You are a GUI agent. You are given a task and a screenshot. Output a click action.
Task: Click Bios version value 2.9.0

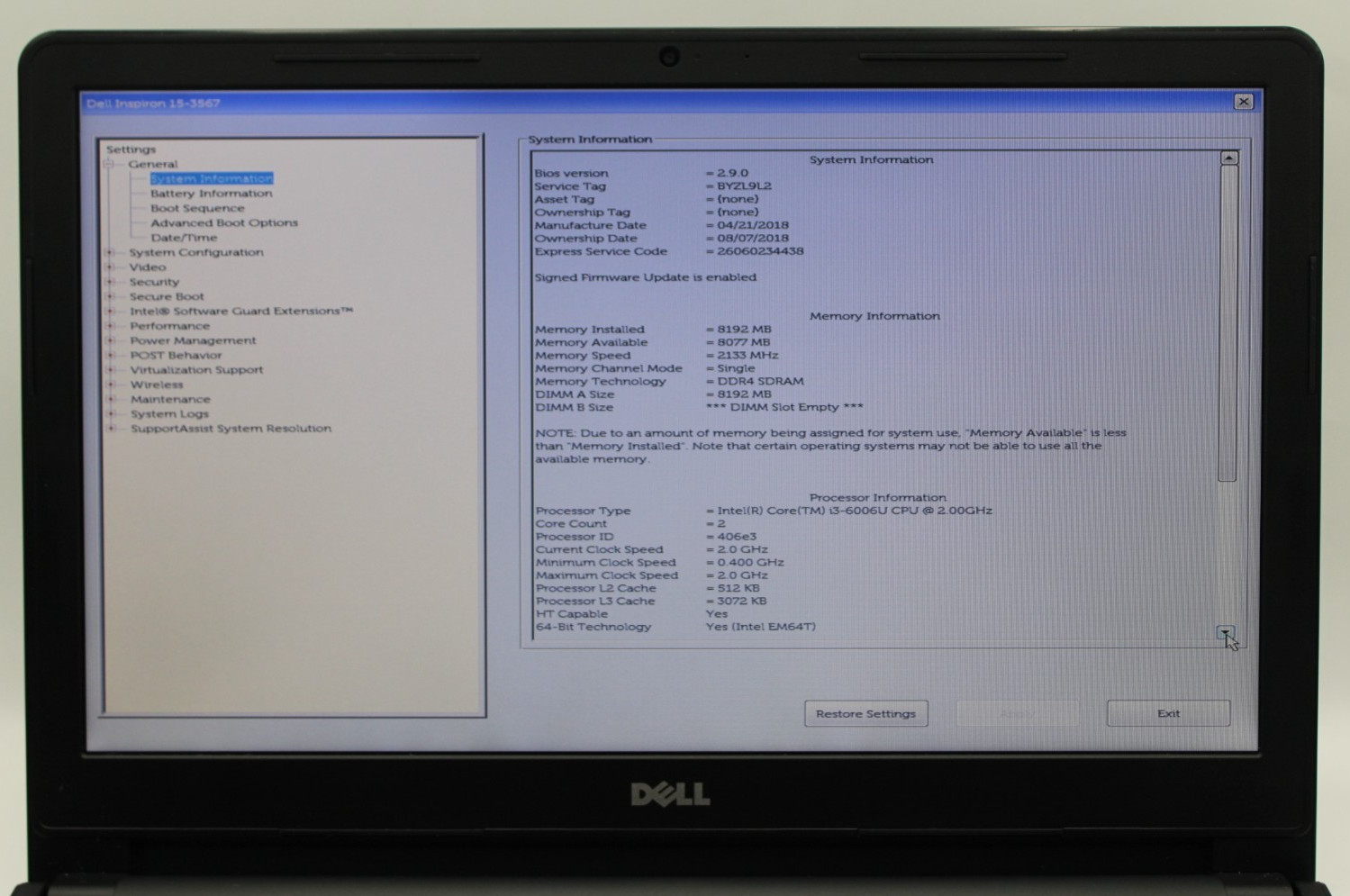732,173
